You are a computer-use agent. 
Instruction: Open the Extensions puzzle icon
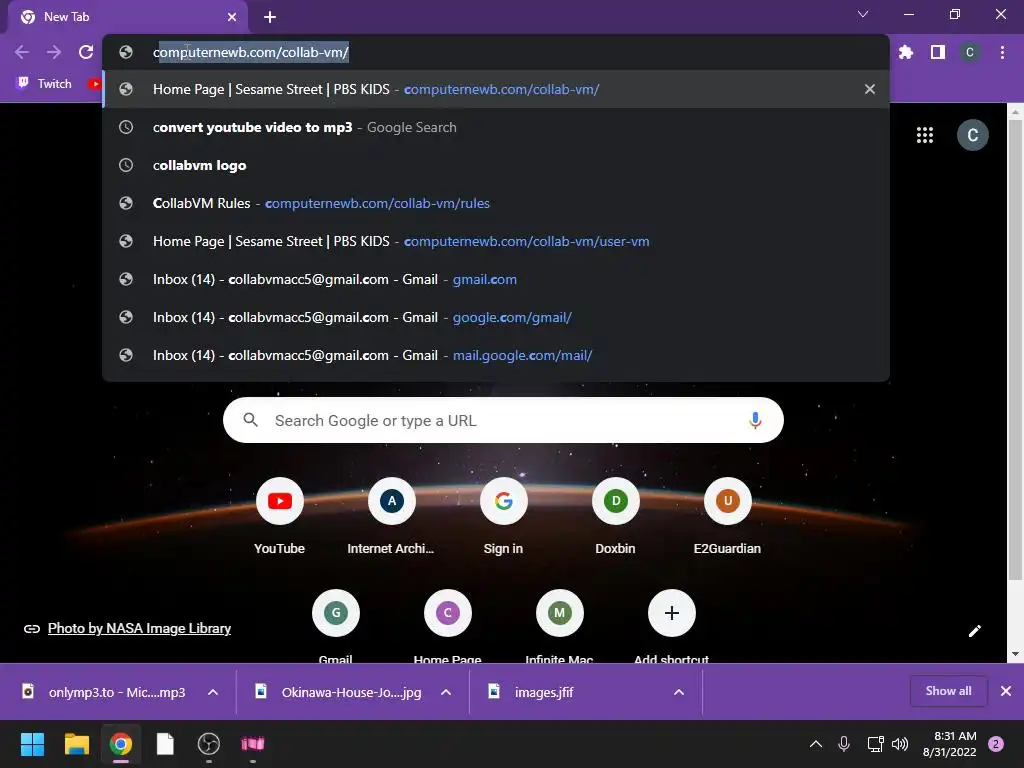pyautogui.click(x=906, y=52)
